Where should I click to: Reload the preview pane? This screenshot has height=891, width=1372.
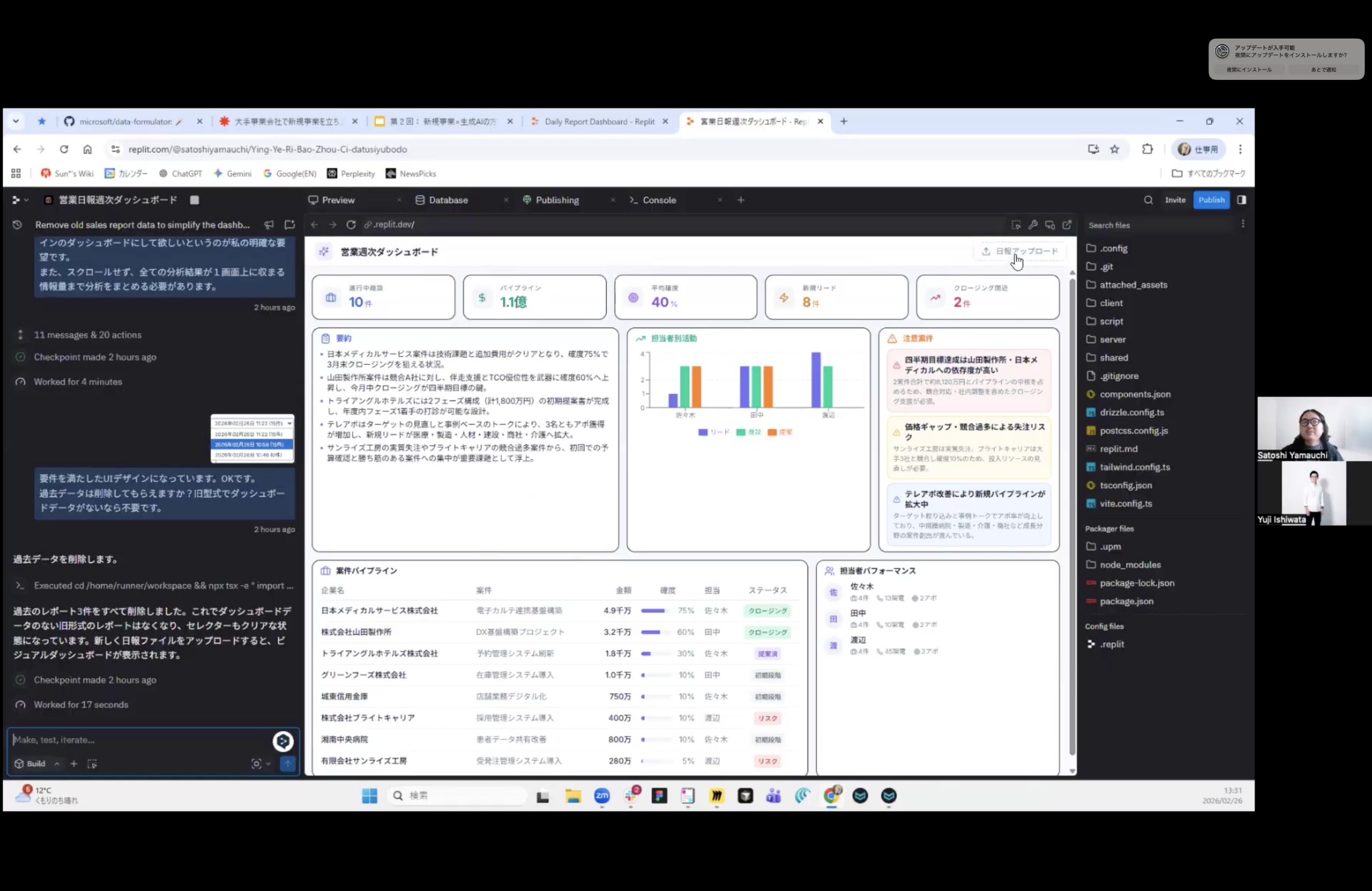[351, 225]
